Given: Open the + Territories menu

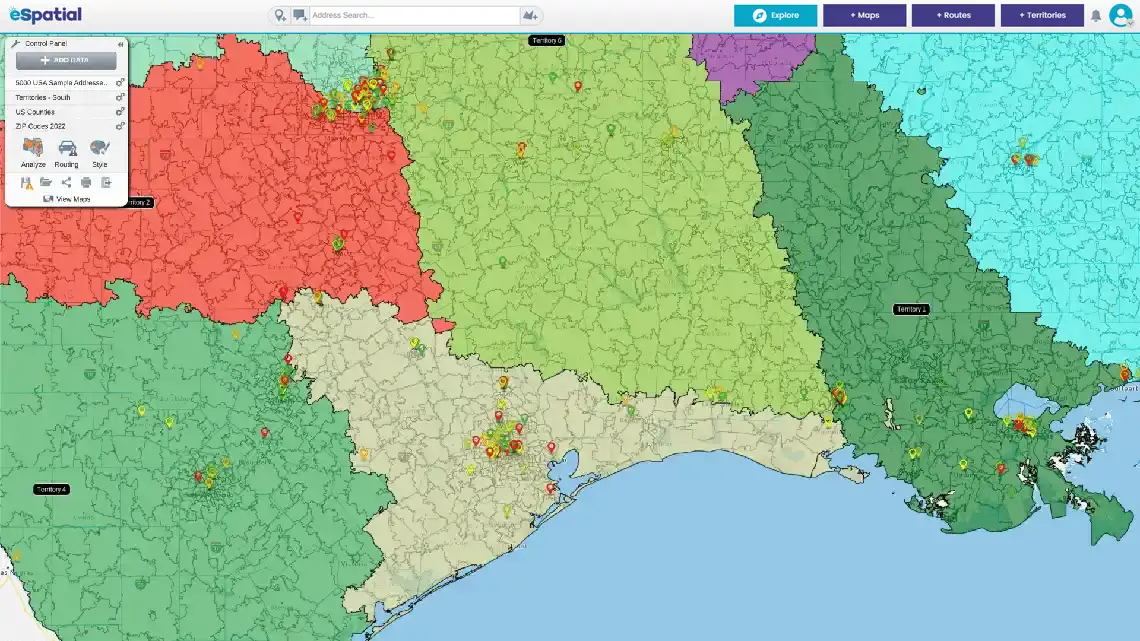Looking at the screenshot, I should coord(1042,15).
